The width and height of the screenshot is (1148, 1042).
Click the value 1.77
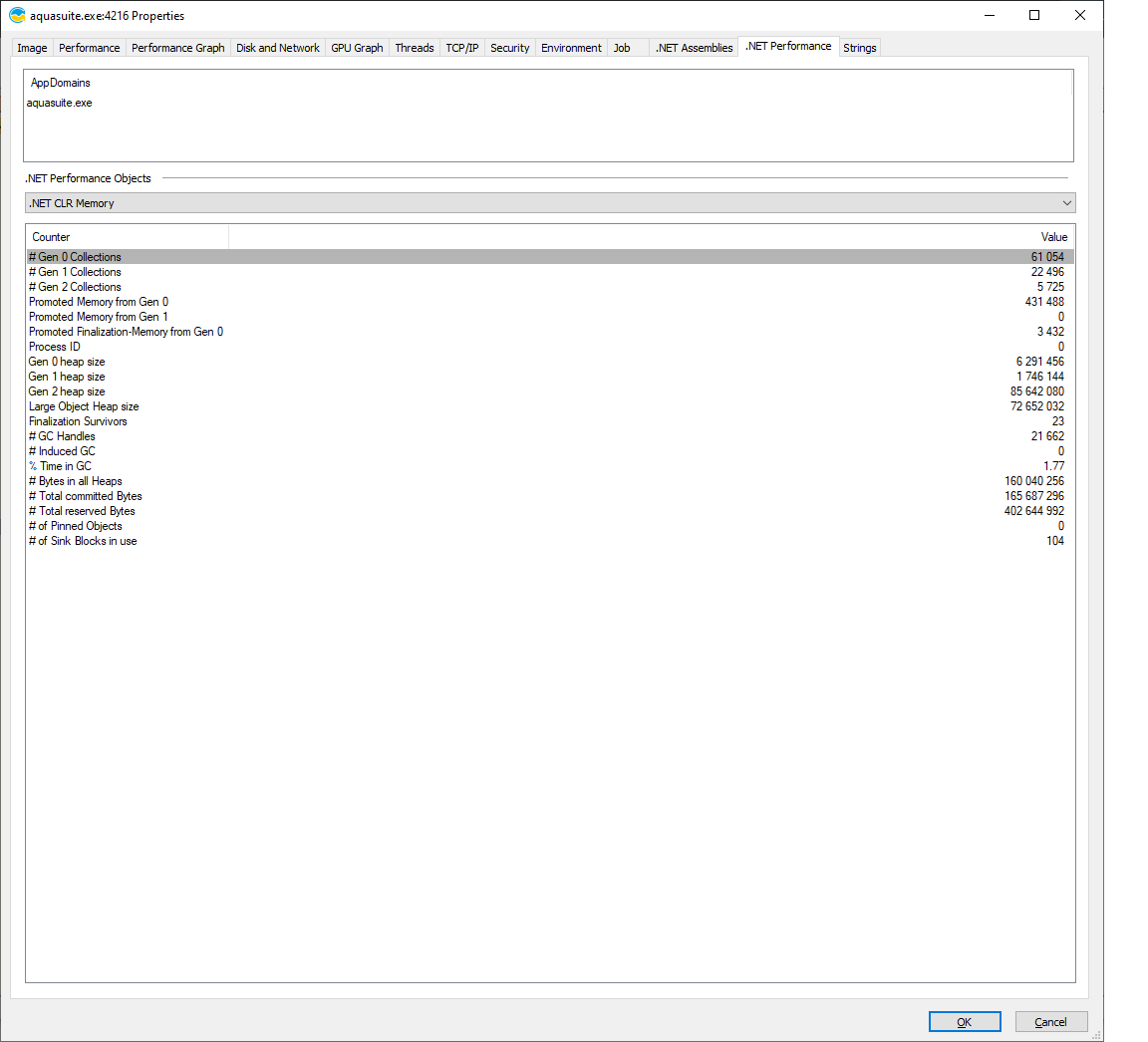click(1053, 466)
